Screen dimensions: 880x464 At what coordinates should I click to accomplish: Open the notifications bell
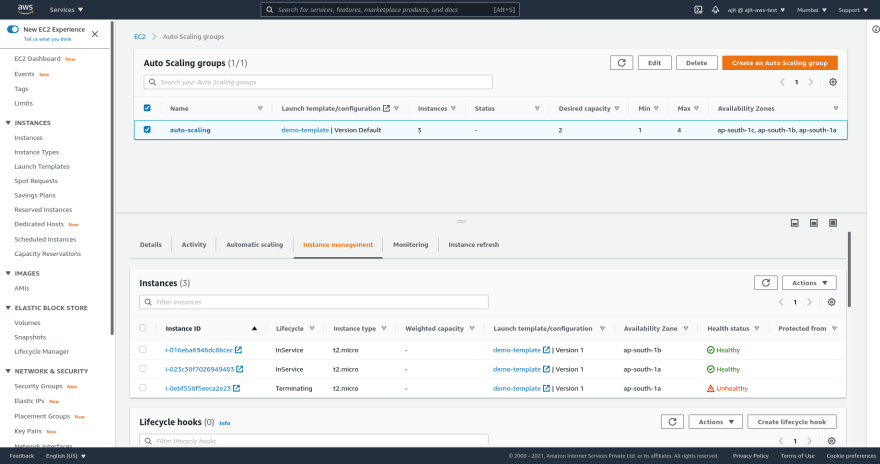point(716,10)
